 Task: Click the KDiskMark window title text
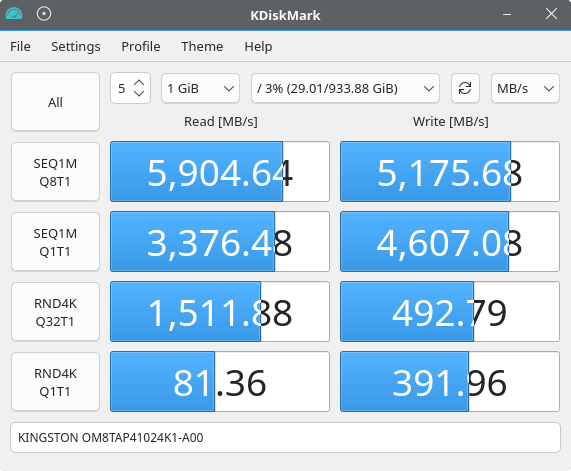pyautogui.click(x=285, y=15)
